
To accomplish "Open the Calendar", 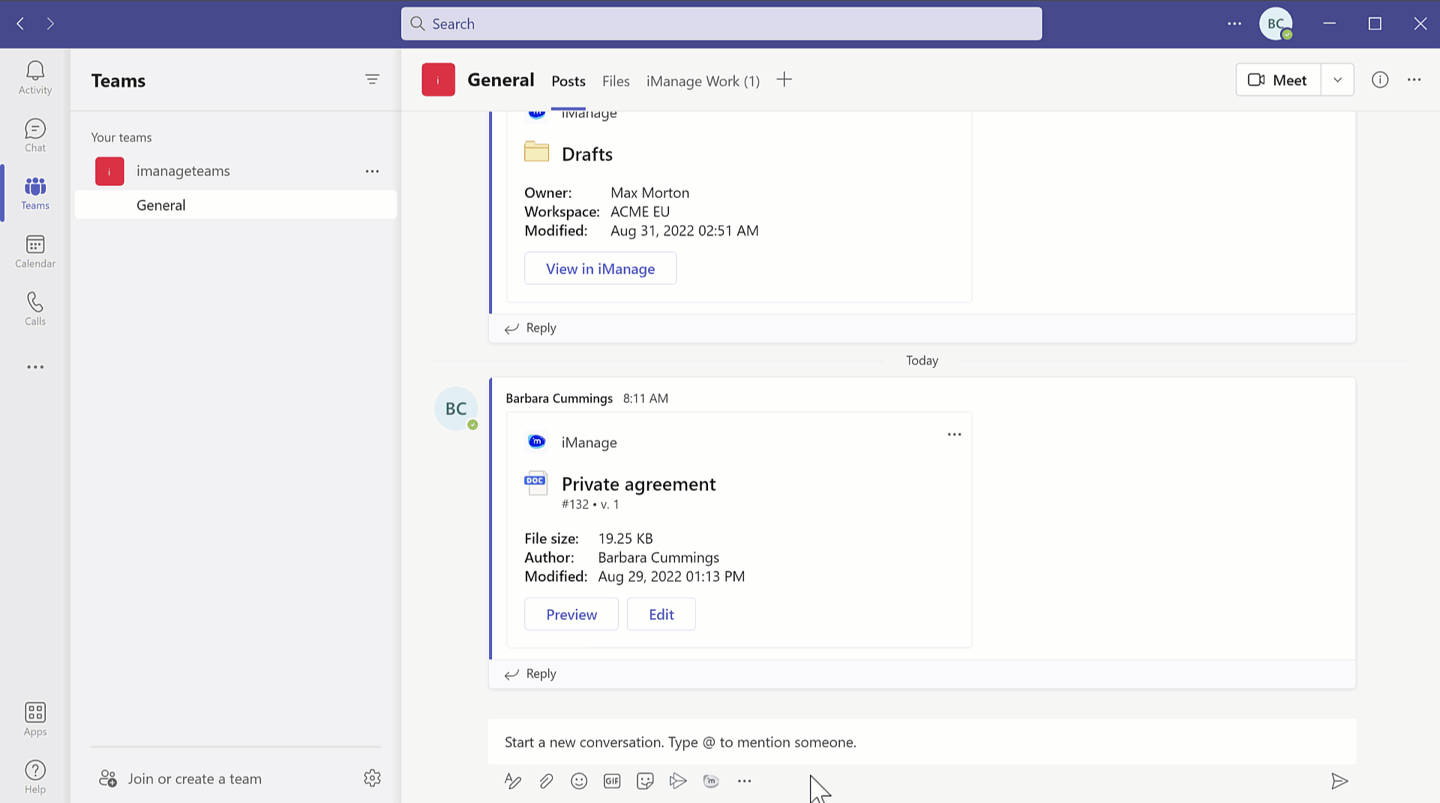I will (x=34, y=250).
